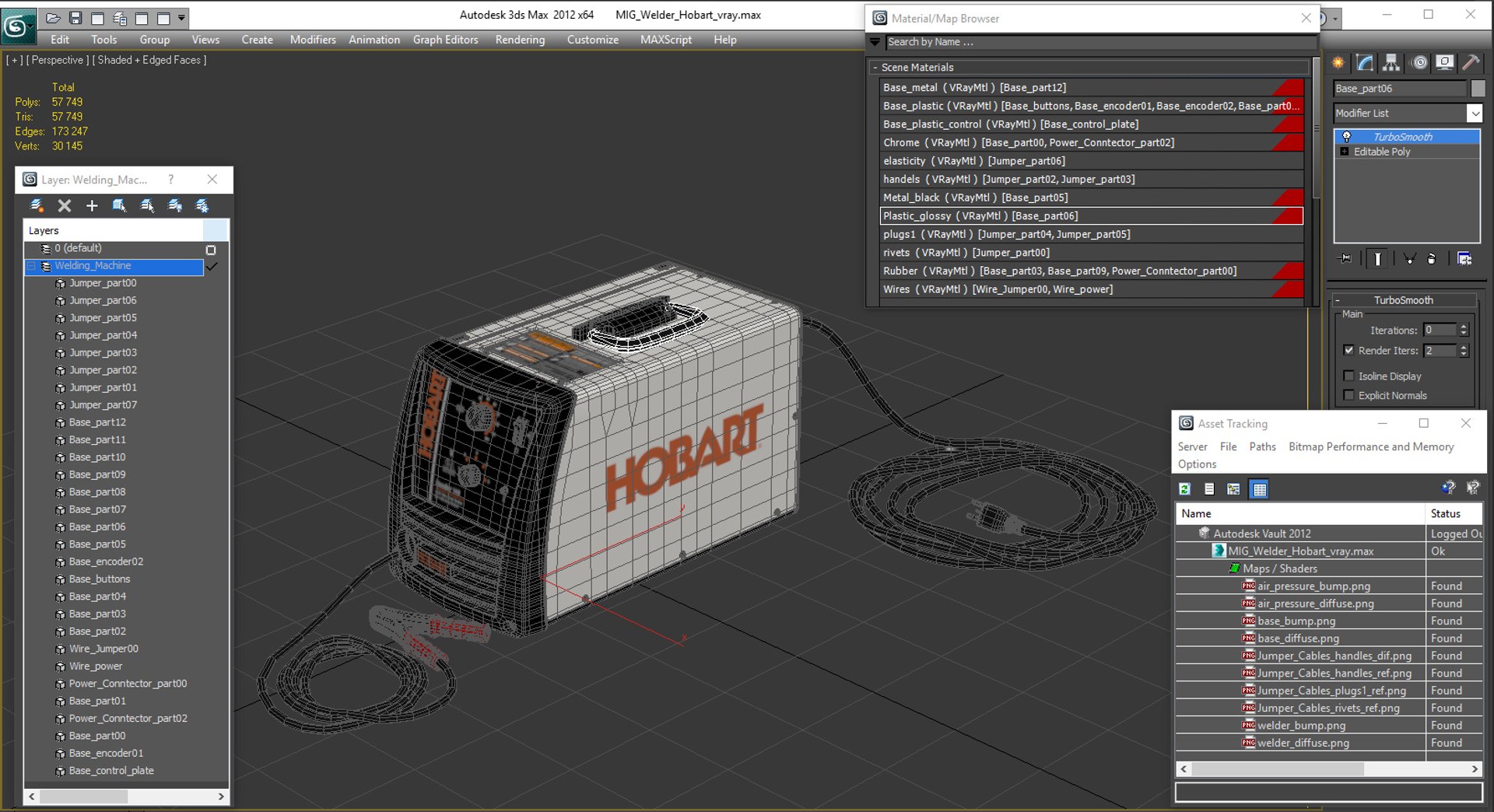The height and width of the screenshot is (812, 1494).
Task: Click the Shaded + Edged Faces label
Action: coord(149,60)
